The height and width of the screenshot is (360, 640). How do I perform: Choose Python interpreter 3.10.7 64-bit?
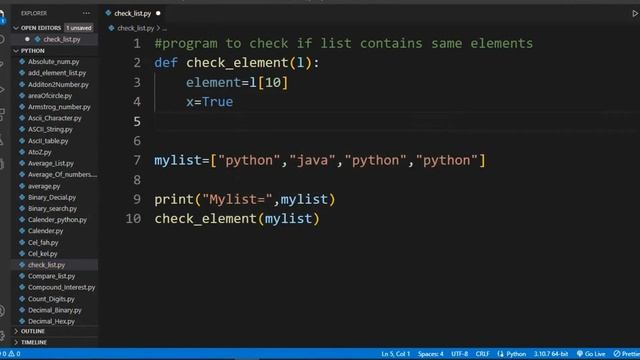[551, 353]
